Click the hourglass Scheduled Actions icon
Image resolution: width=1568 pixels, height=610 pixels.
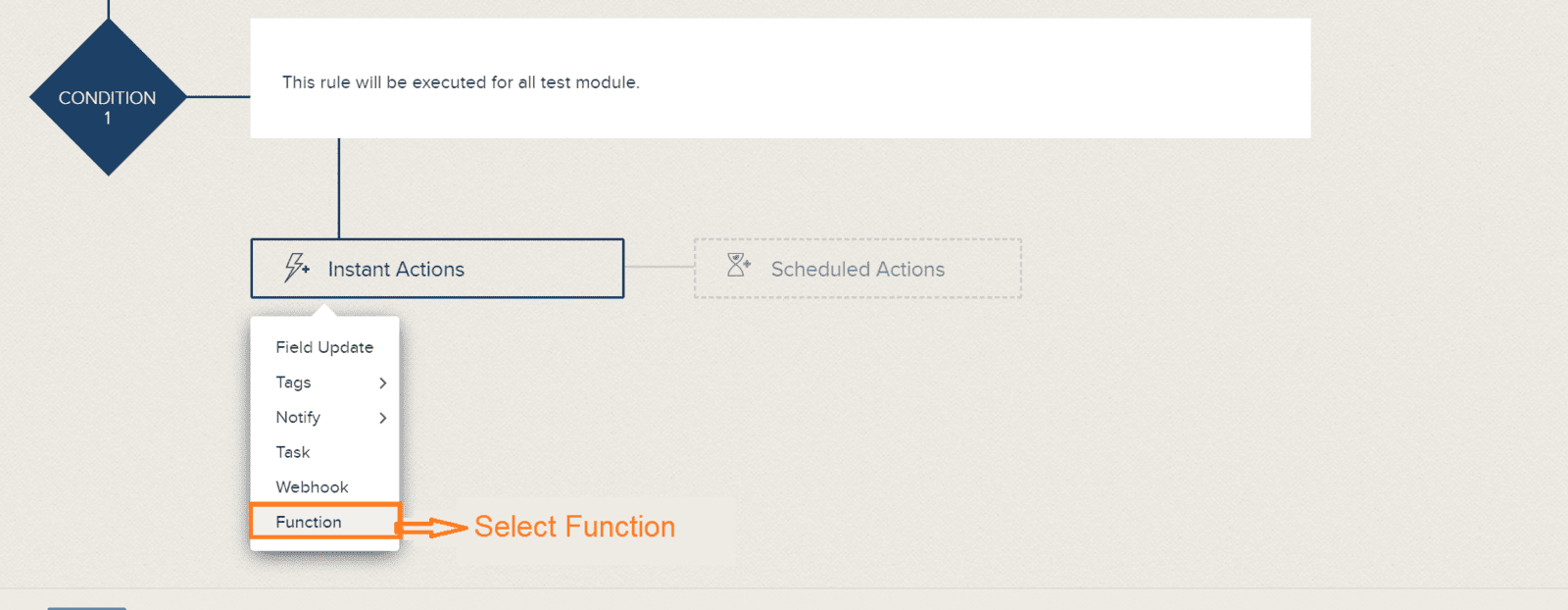pos(739,265)
